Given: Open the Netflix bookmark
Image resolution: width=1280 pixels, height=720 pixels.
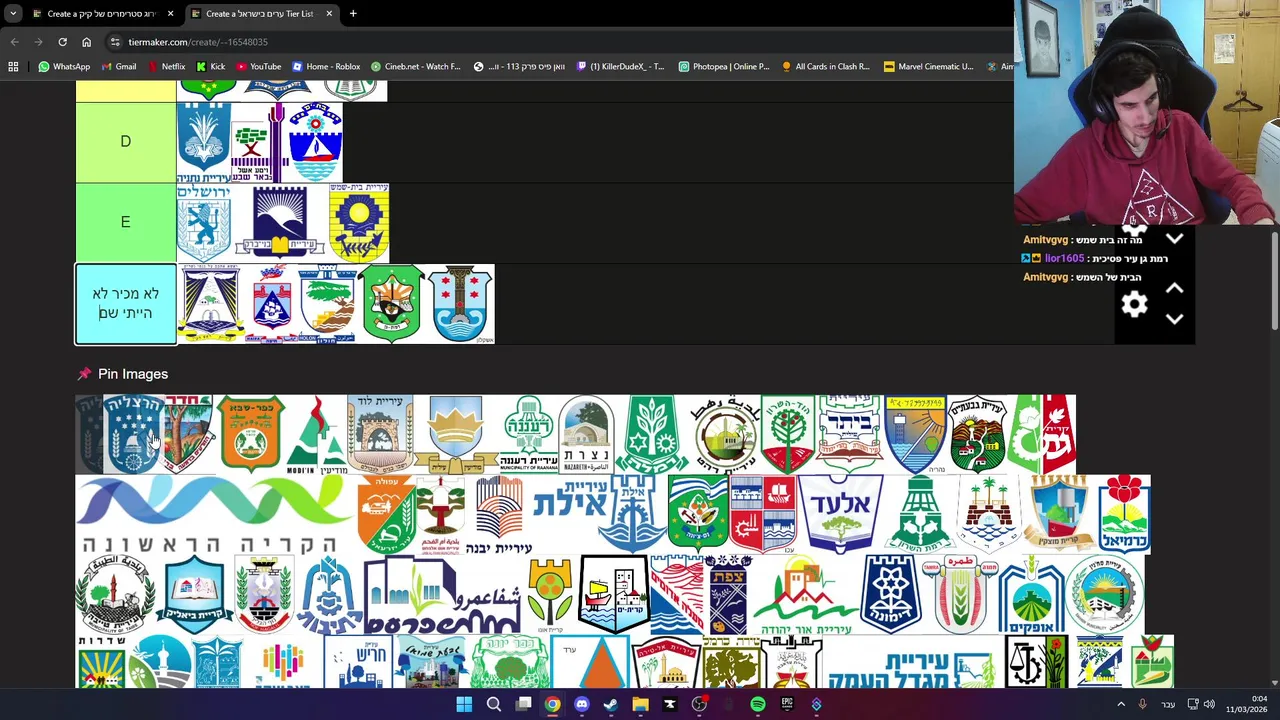Looking at the screenshot, I should [x=166, y=66].
